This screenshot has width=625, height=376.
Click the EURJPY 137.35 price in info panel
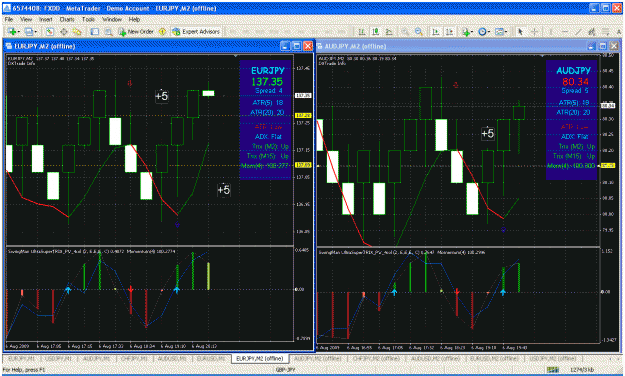click(267, 82)
